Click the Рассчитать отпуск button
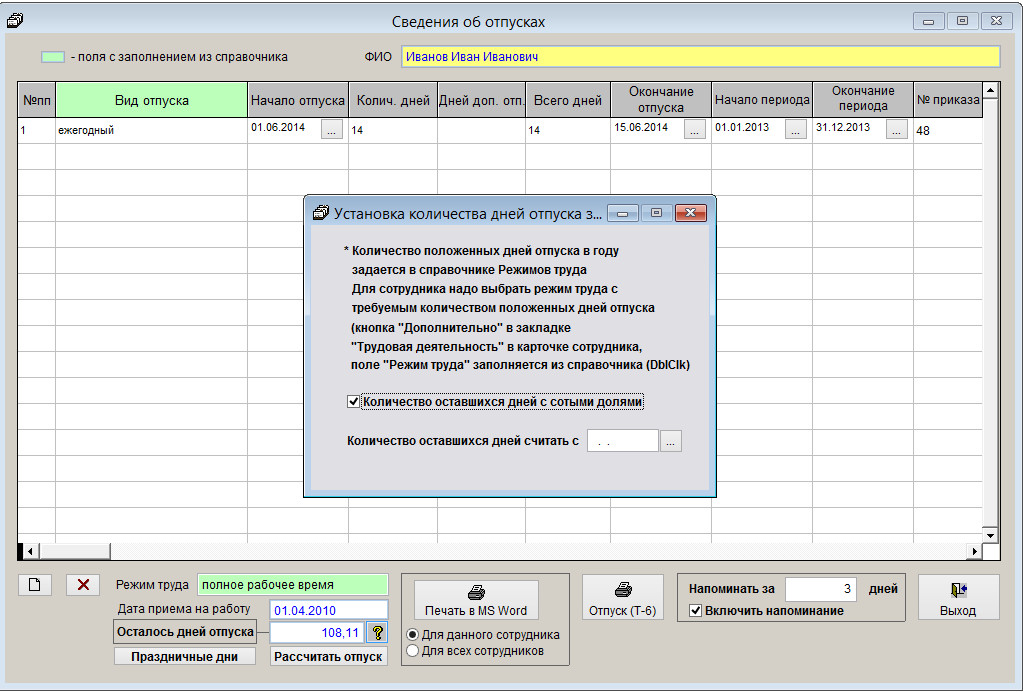This screenshot has height=692, width=1023. coord(329,657)
